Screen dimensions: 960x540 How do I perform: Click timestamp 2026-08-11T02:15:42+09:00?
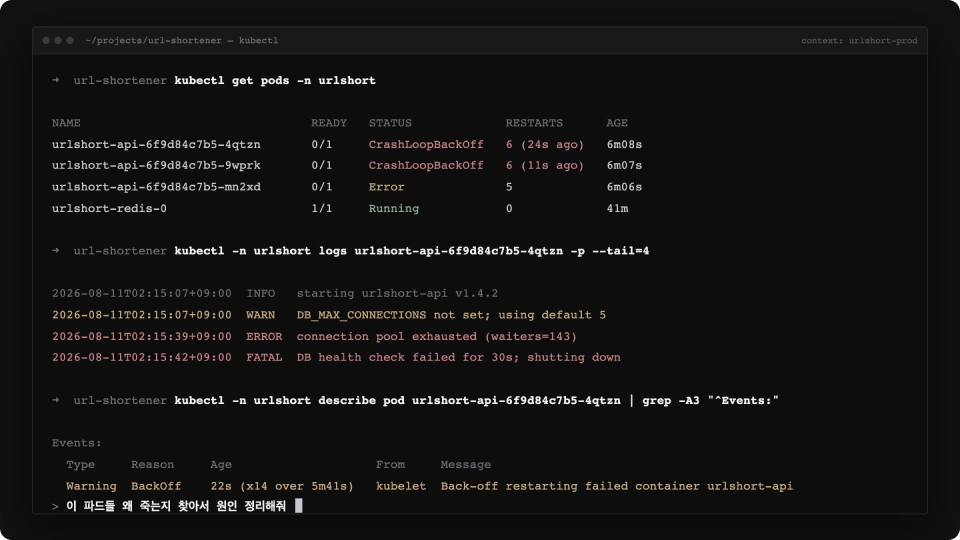point(141,357)
